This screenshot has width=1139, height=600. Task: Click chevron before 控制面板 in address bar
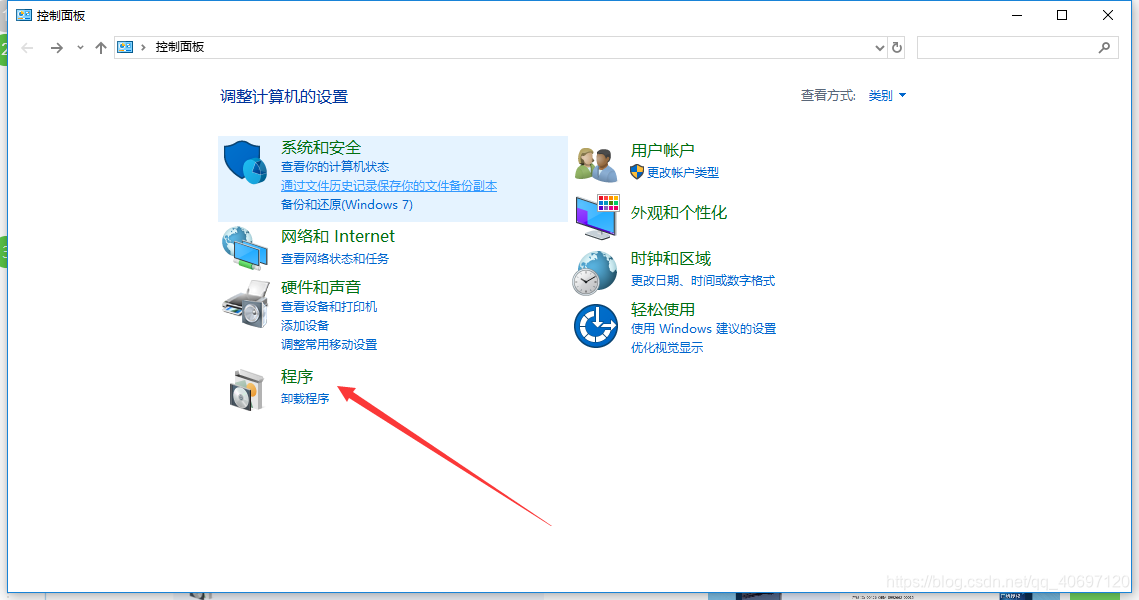[143, 47]
